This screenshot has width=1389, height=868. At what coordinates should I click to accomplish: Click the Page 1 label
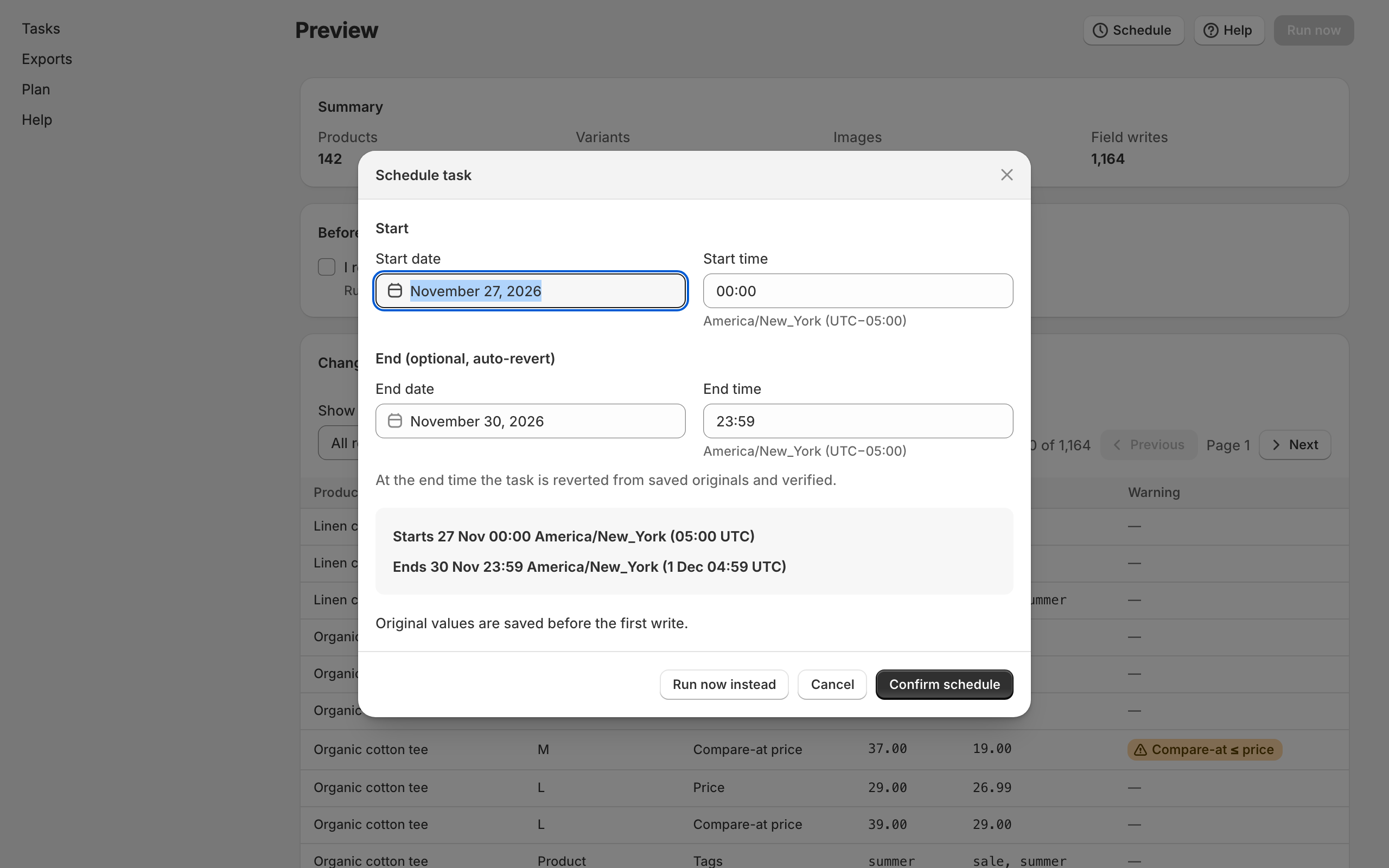tap(1228, 445)
